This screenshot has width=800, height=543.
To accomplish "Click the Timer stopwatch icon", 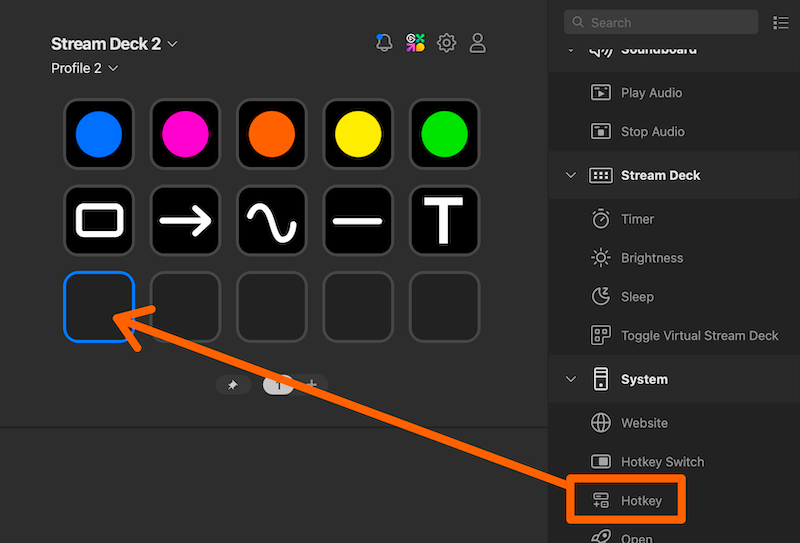I will [601, 219].
